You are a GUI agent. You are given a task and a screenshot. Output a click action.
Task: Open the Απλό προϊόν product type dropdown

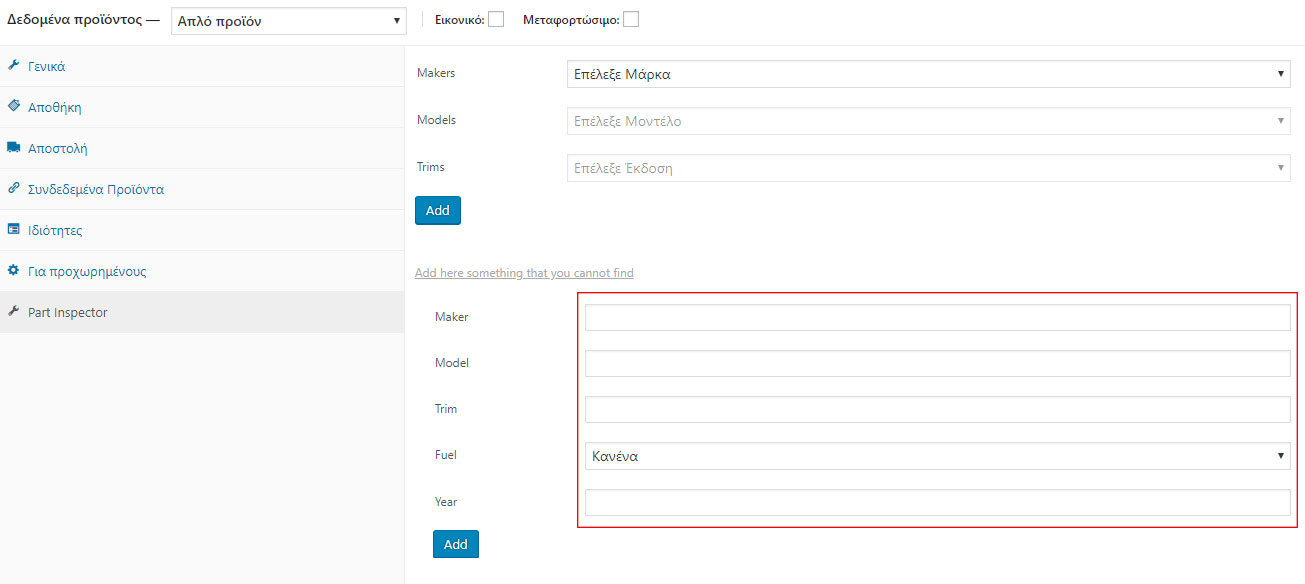[x=289, y=21]
